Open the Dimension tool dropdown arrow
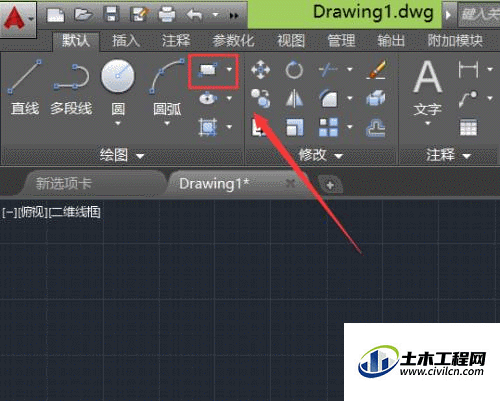Screen dimensions: 500x401 pos(490,69)
